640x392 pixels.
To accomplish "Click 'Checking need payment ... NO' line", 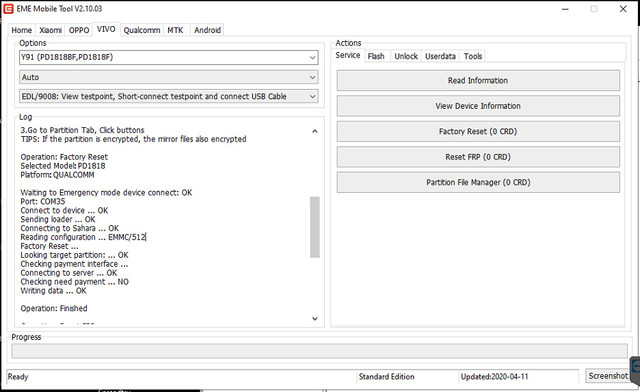I will tap(75, 282).
